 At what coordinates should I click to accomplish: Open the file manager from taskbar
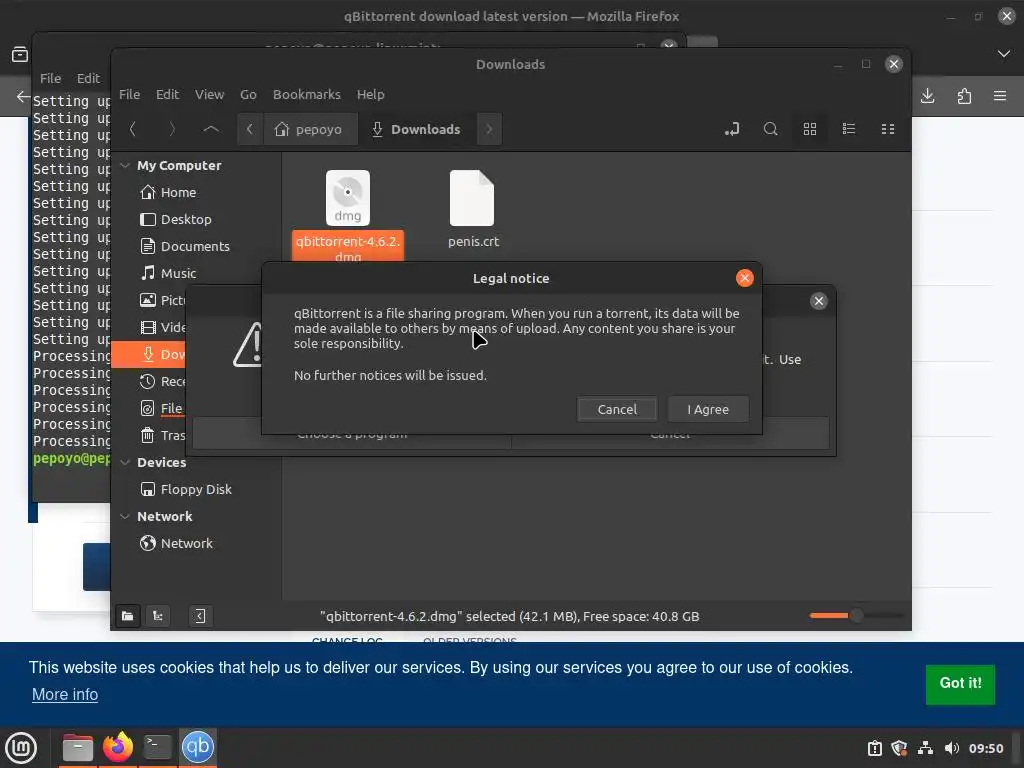(78, 748)
